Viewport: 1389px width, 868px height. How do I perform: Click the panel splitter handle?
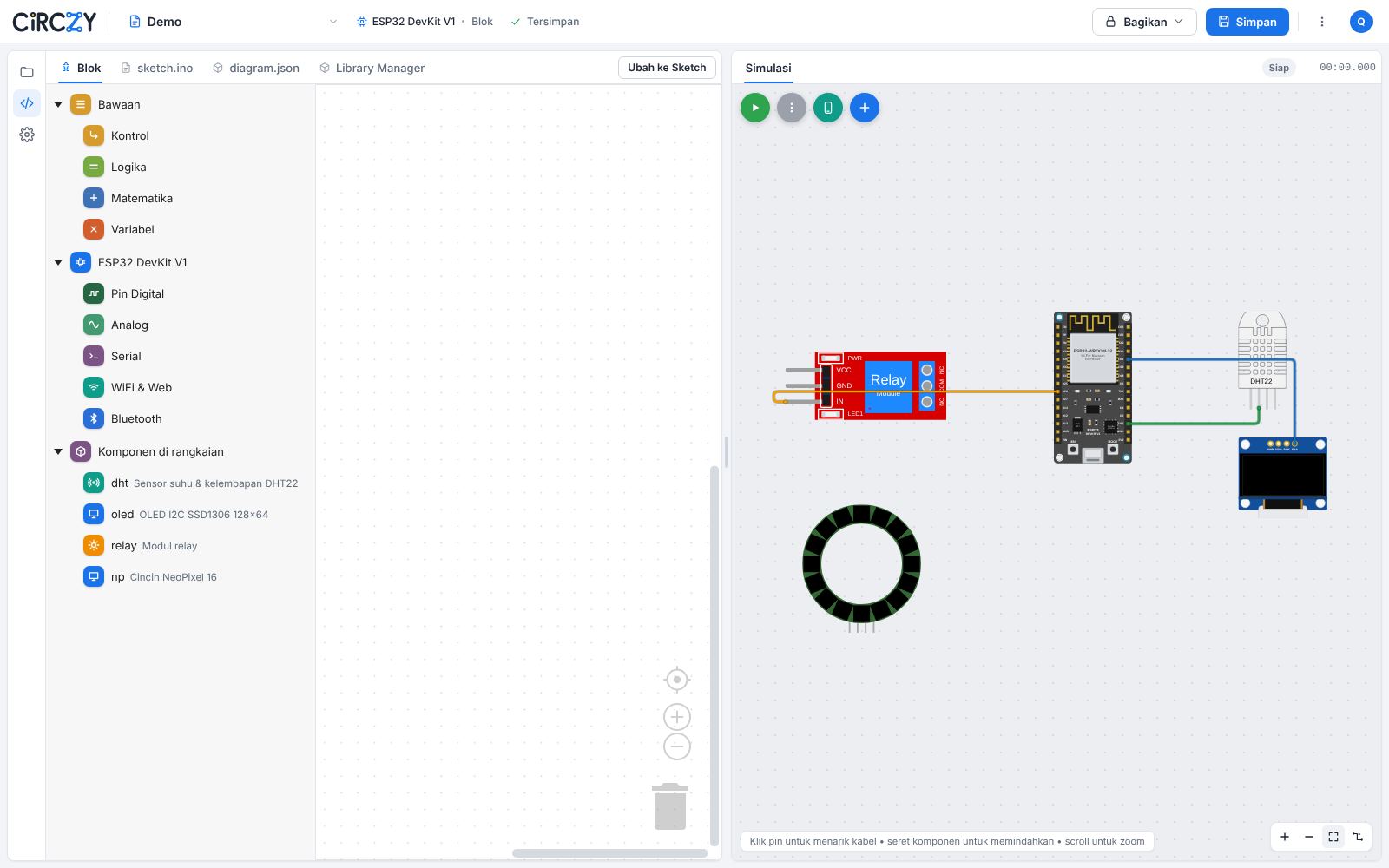(727, 451)
